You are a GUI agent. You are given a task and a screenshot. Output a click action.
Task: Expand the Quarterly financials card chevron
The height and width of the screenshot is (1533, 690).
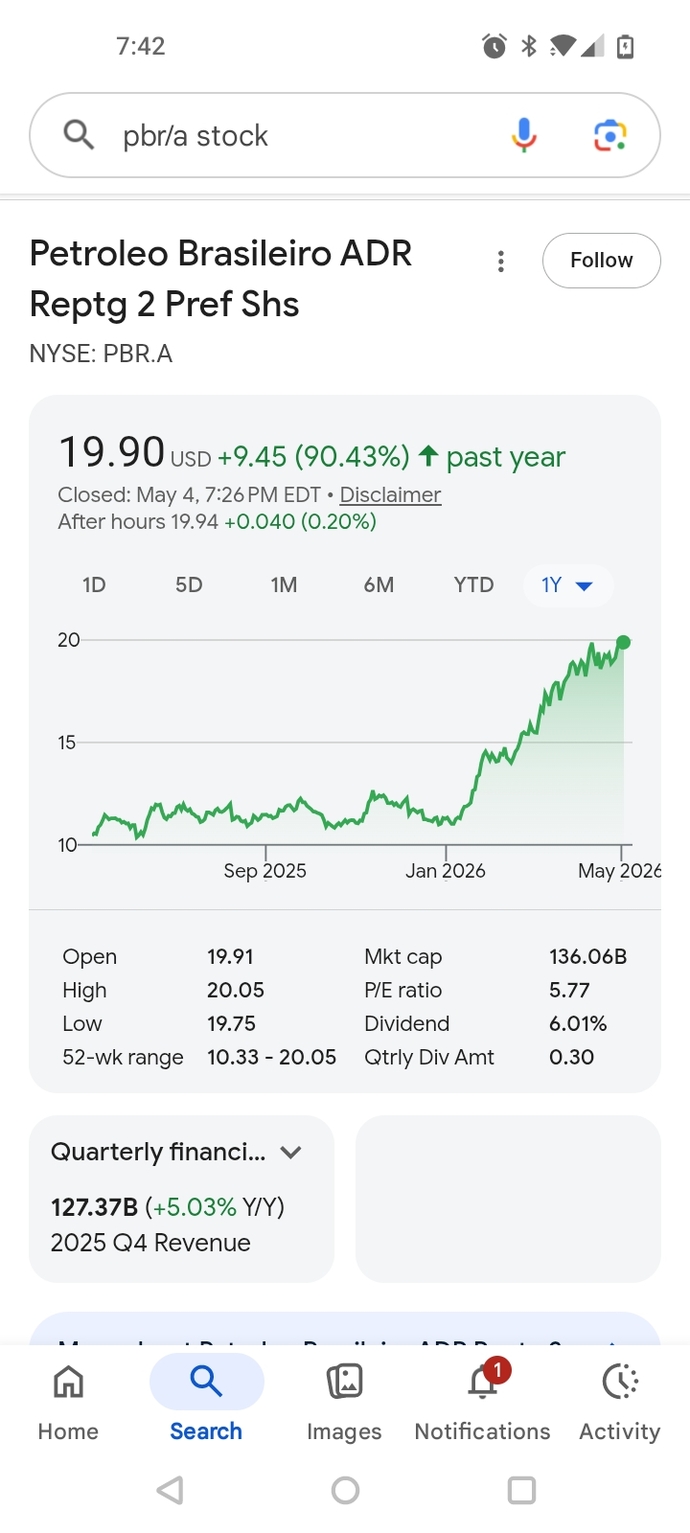click(291, 1152)
